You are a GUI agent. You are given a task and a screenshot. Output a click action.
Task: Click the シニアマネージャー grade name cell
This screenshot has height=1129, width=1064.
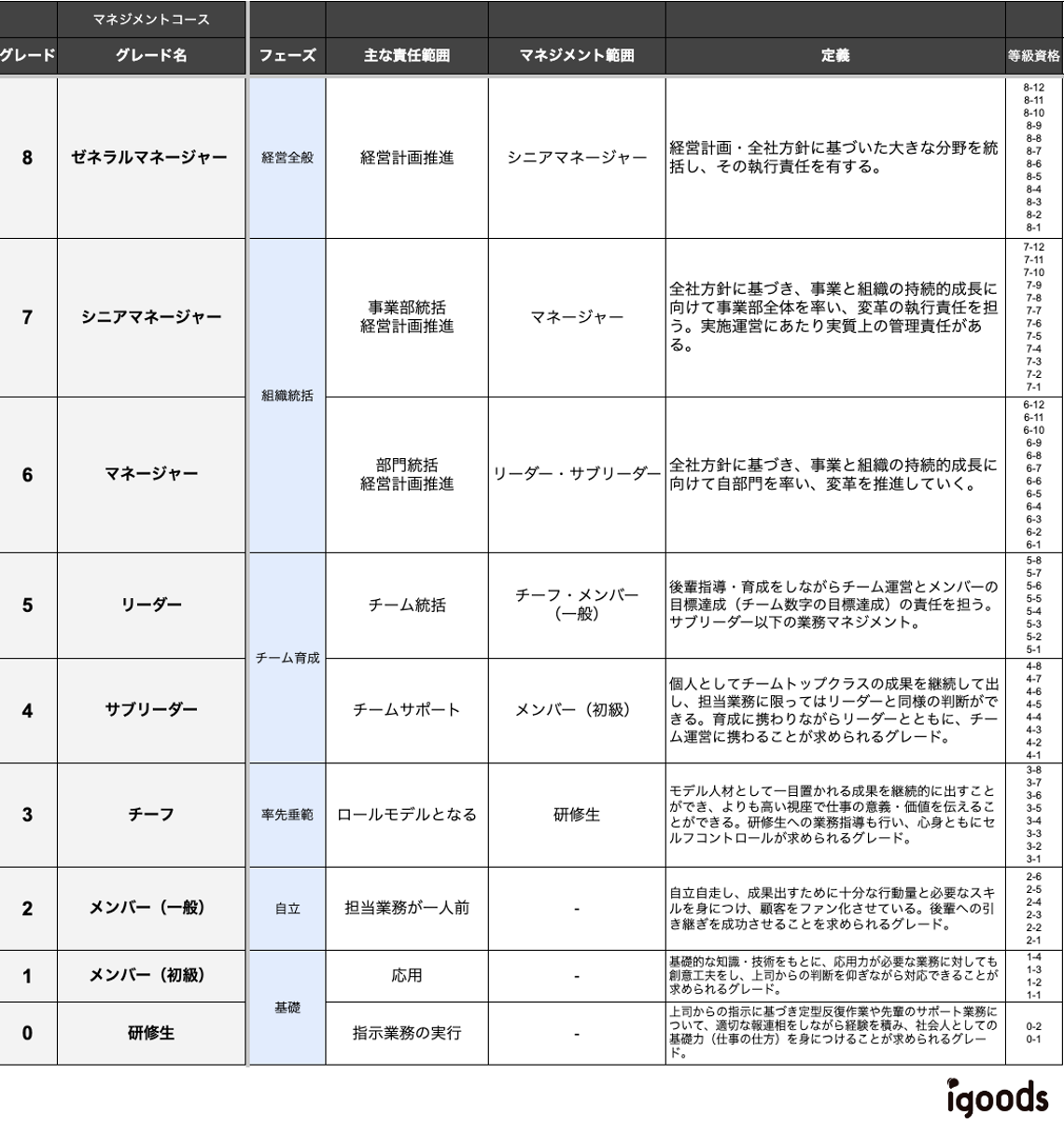[149, 317]
